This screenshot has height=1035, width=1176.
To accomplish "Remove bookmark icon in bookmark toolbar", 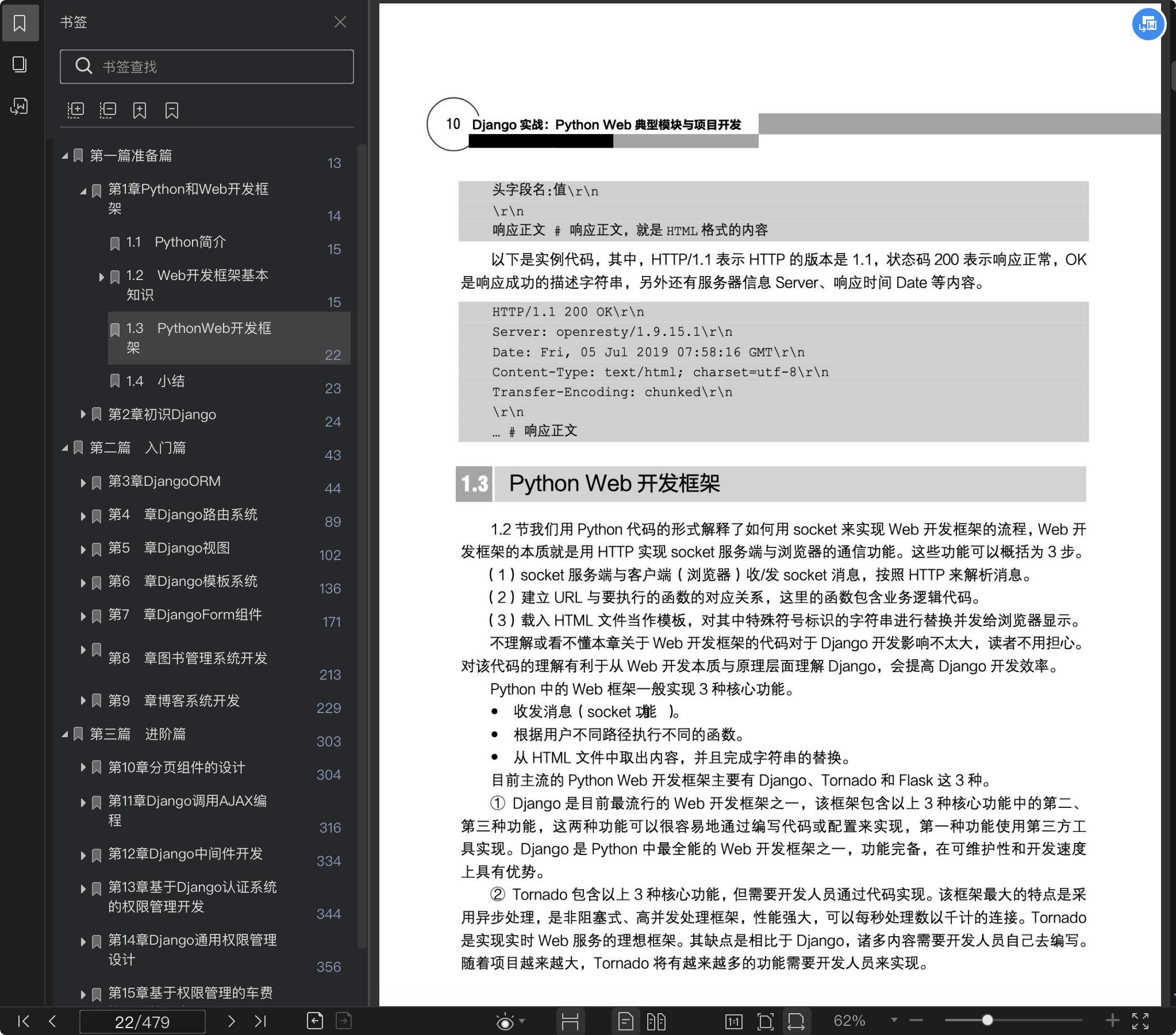I will [x=172, y=110].
